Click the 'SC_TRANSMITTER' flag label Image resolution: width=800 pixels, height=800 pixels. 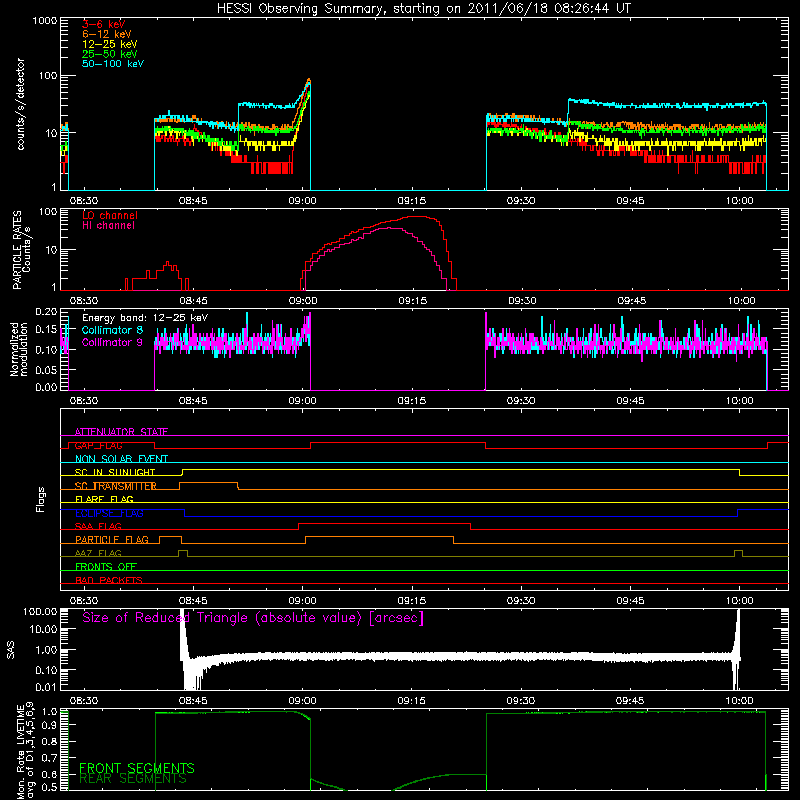coord(116,486)
